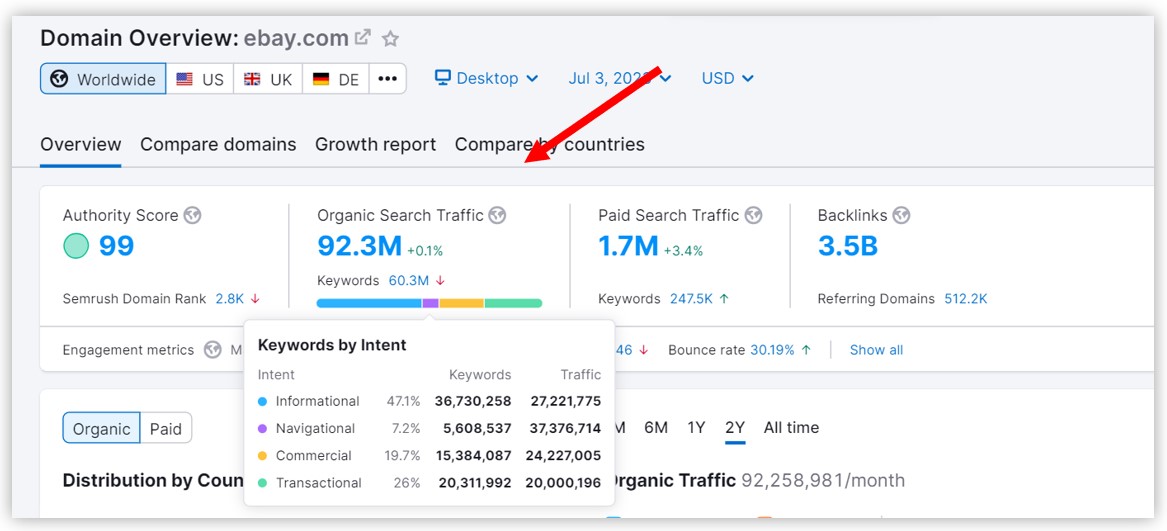The width and height of the screenshot is (1167, 531).
Task: Click Transactional traffic value 20,000,196
Action: [x=563, y=483]
